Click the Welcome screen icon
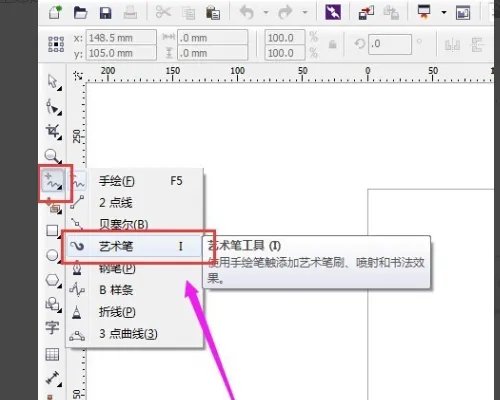 (x=463, y=13)
